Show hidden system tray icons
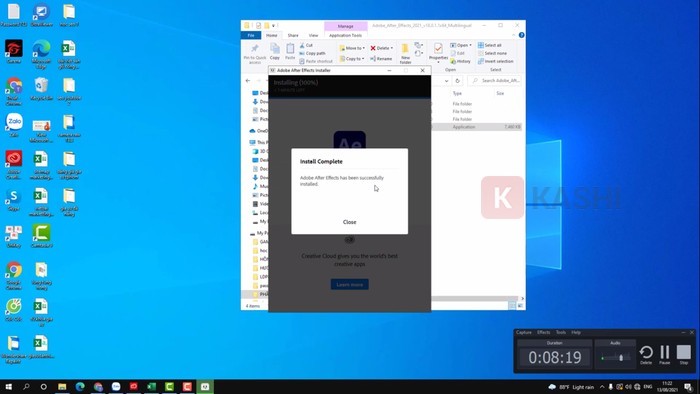 click(x=602, y=386)
